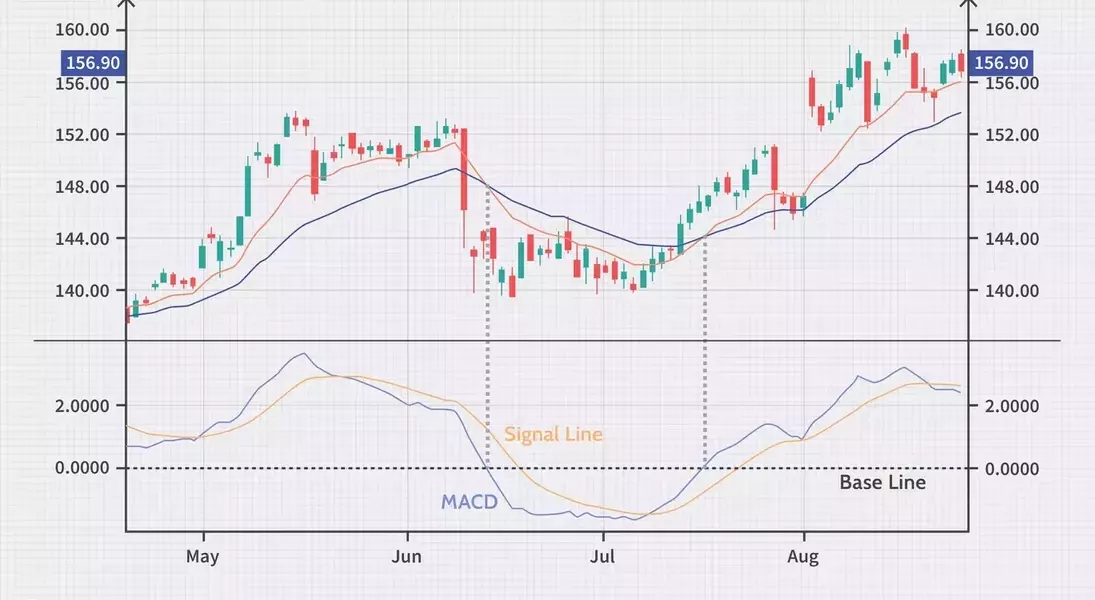Click the left MACD 2.0000 scale label
The width and height of the screenshot is (1095, 600).
point(82,407)
